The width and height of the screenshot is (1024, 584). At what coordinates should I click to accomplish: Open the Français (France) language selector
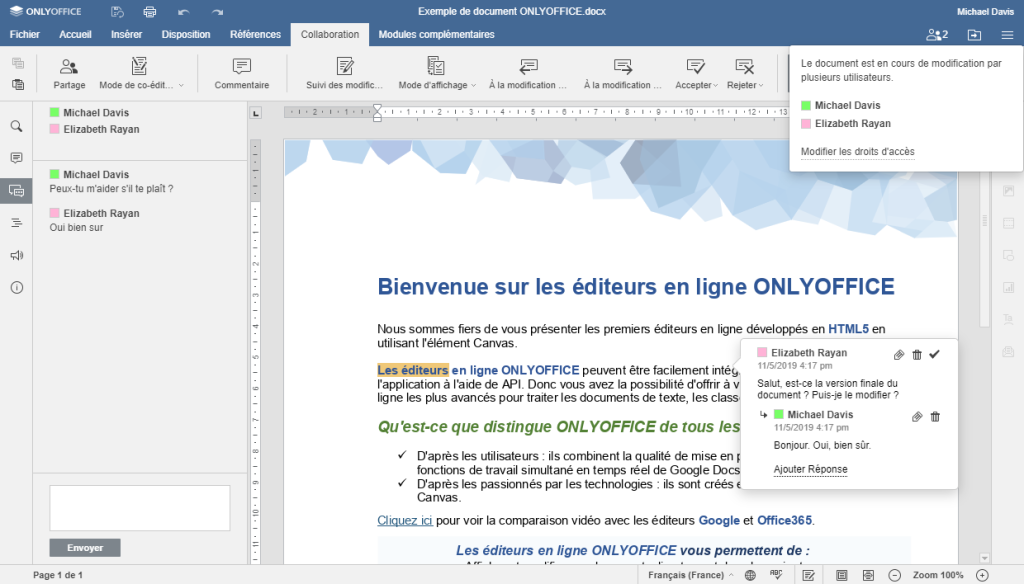pos(690,575)
